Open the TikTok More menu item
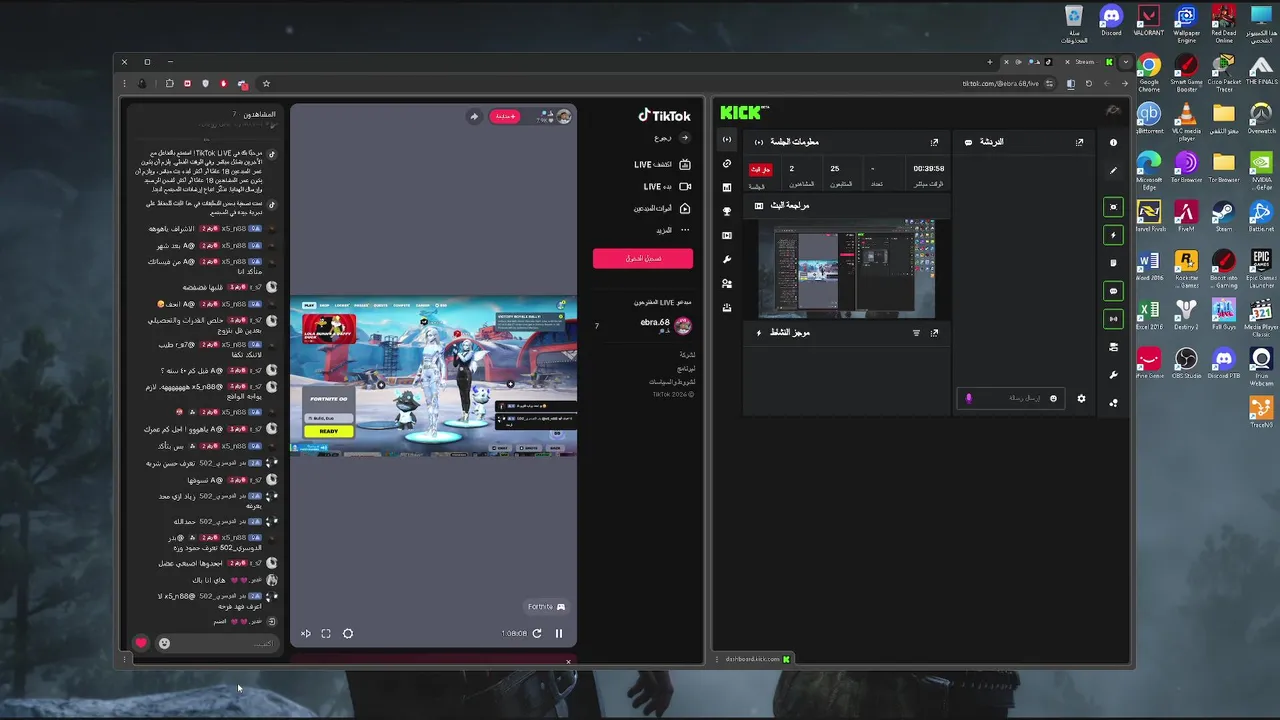The width and height of the screenshot is (1280, 720). point(673,230)
